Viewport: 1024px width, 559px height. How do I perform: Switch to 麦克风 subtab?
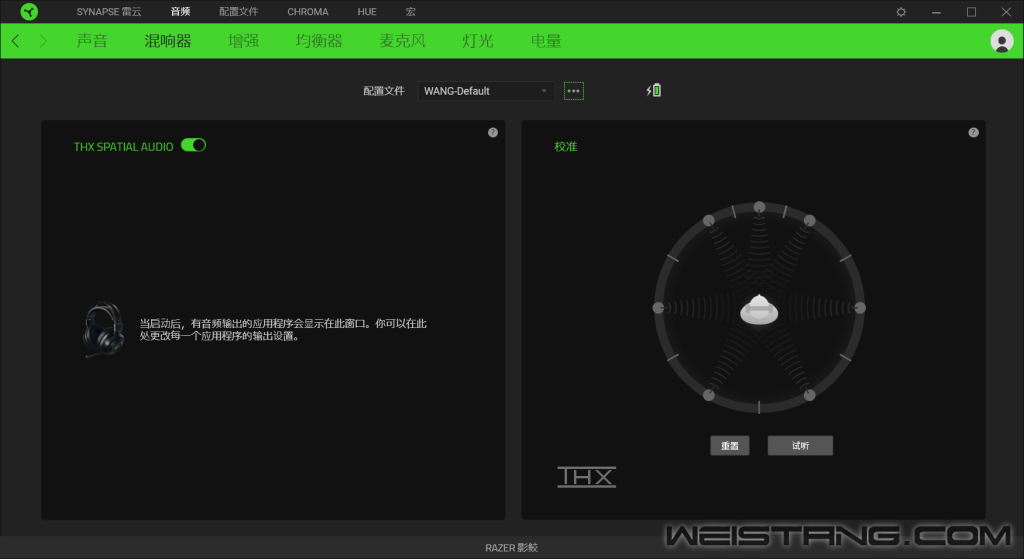click(x=402, y=40)
